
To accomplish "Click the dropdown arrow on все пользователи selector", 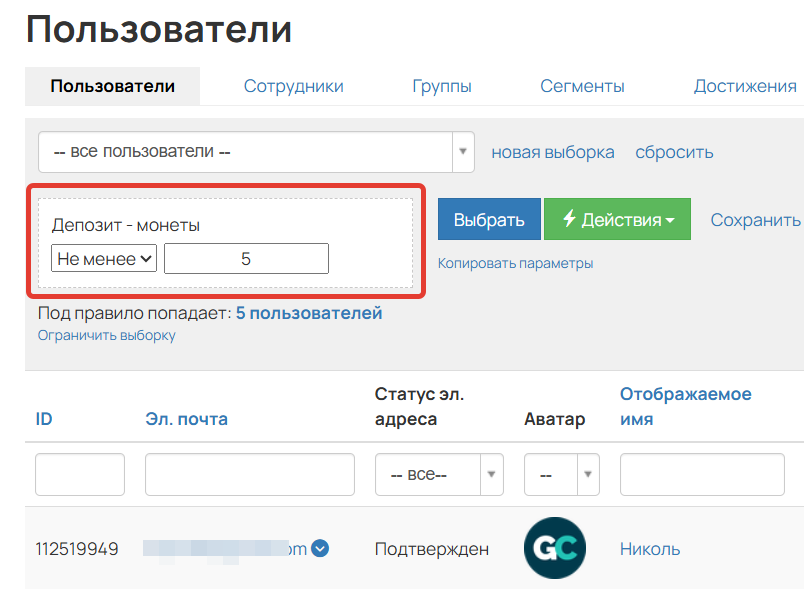I will 462,151.
